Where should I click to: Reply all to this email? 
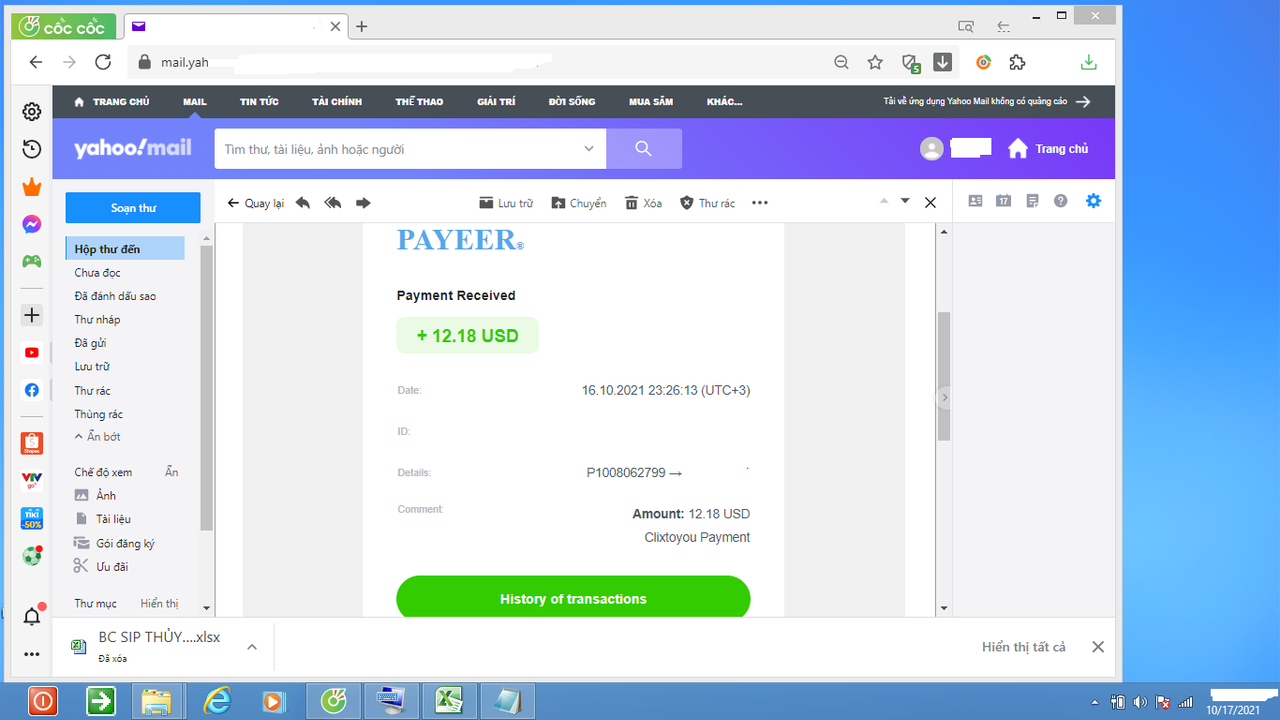coord(333,203)
